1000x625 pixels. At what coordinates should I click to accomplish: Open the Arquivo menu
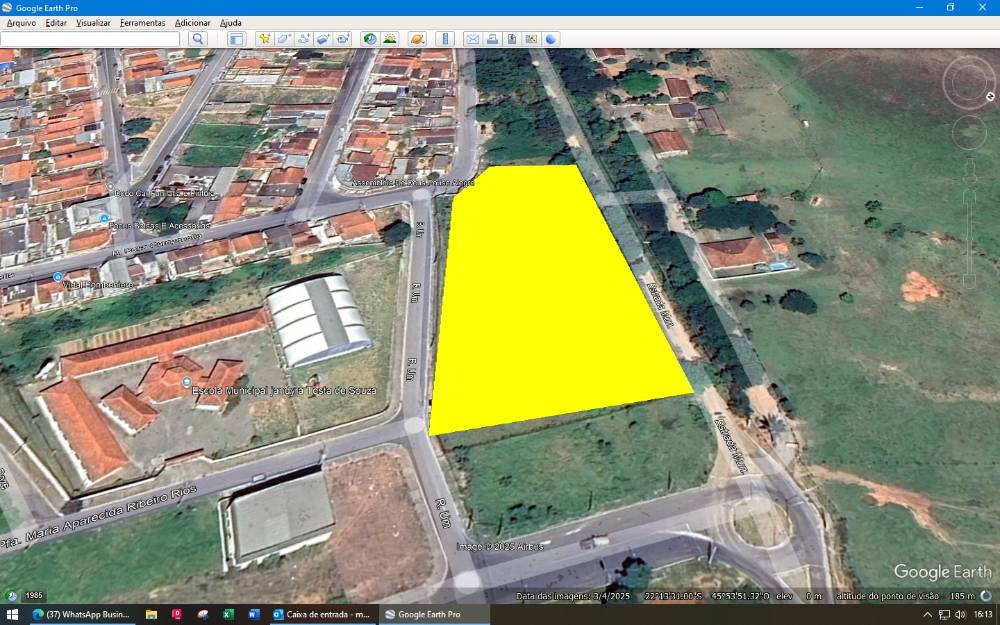coord(21,22)
